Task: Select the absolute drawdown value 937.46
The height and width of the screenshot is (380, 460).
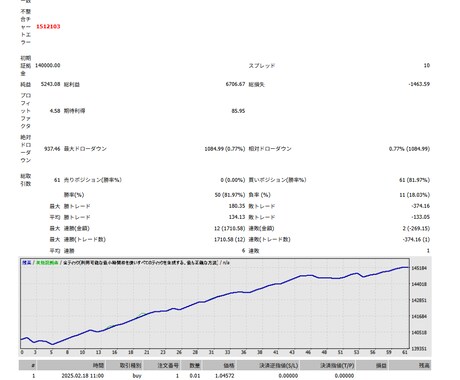Action: pyautogui.click(x=52, y=149)
